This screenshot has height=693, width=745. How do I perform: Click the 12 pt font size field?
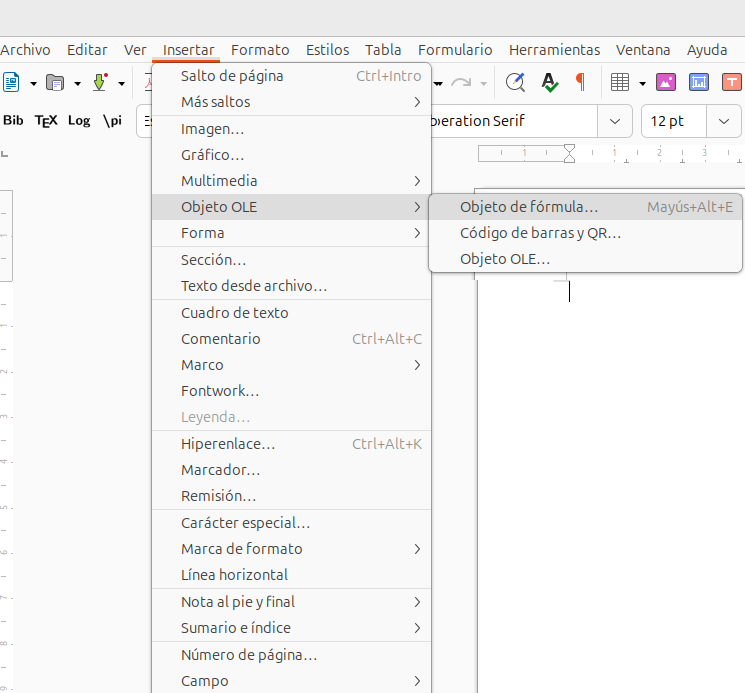point(674,121)
